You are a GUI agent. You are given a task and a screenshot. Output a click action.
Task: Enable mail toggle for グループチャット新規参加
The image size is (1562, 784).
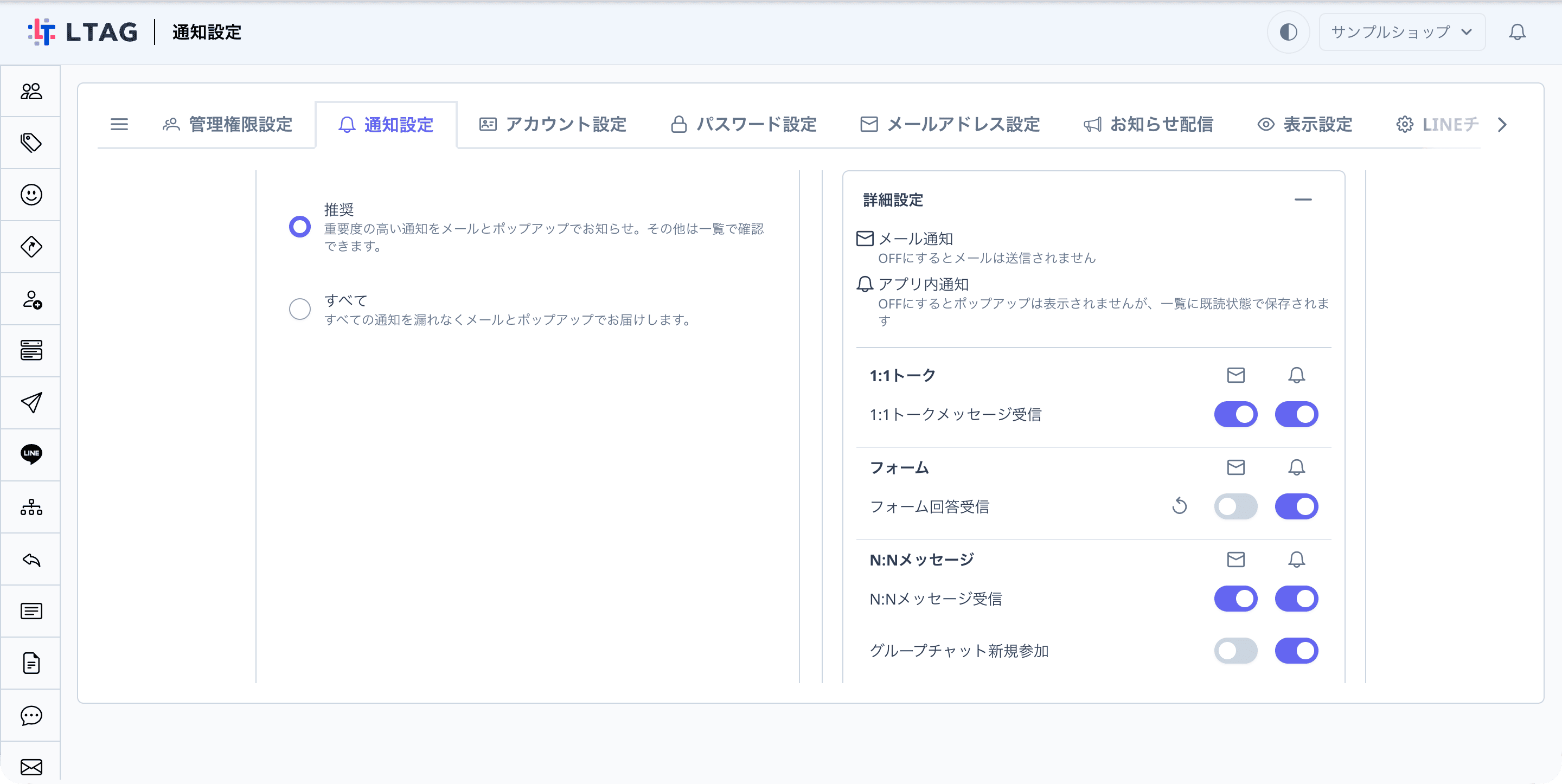click(1235, 651)
